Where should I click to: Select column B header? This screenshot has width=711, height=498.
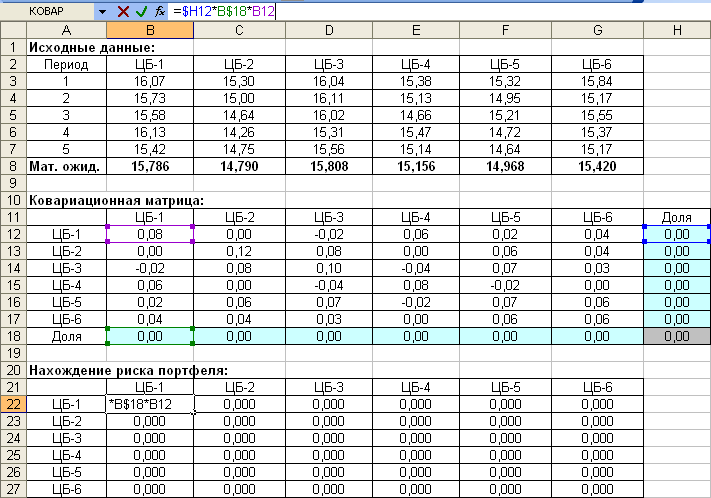(x=149, y=31)
